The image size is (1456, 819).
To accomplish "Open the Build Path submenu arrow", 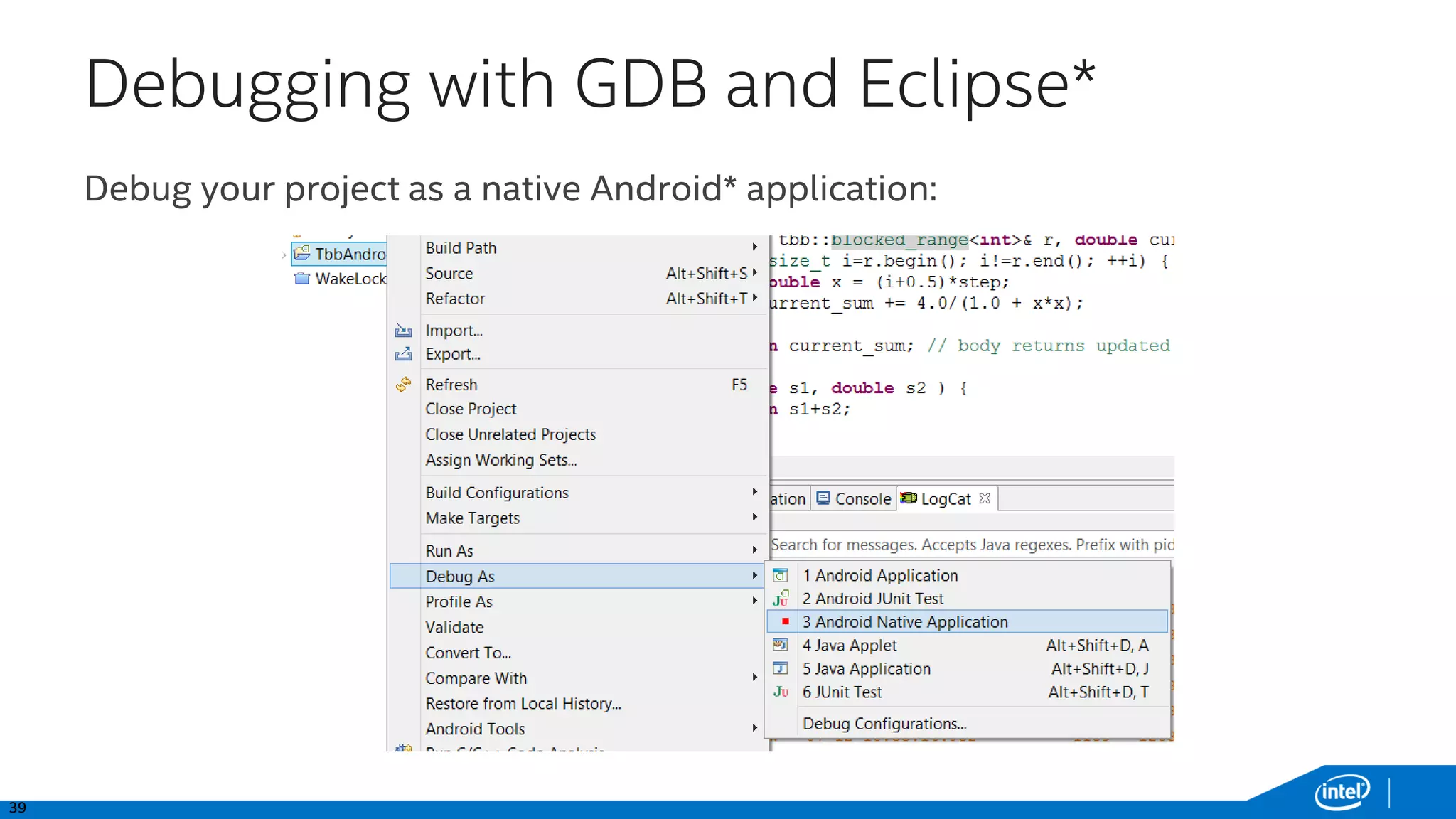I will [x=755, y=247].
